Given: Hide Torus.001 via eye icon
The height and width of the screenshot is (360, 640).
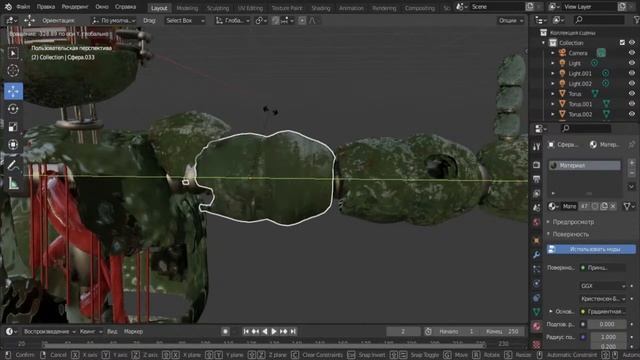Looking at the screenshot, I should point(632,104).
